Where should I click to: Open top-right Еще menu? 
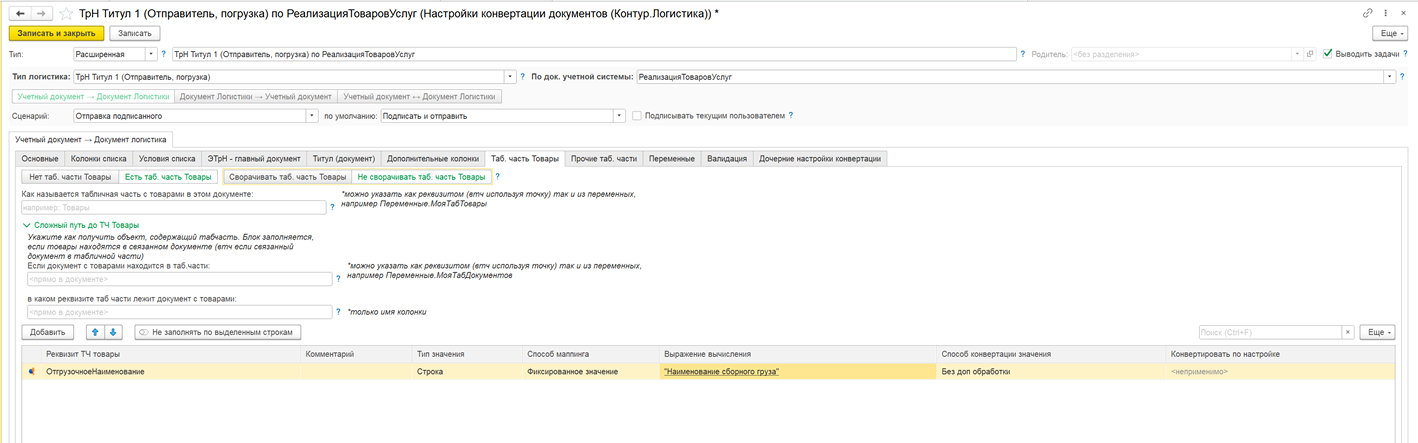click(1388, 33)
